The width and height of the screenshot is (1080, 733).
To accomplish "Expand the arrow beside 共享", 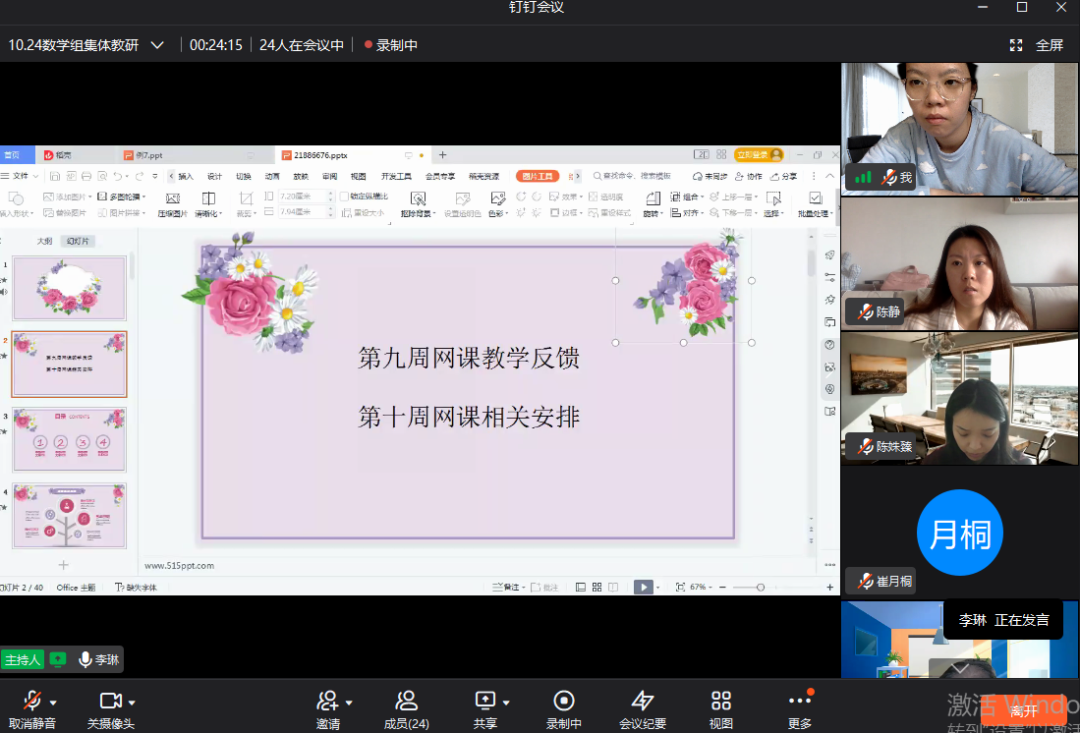I will [x=506, y=702].
